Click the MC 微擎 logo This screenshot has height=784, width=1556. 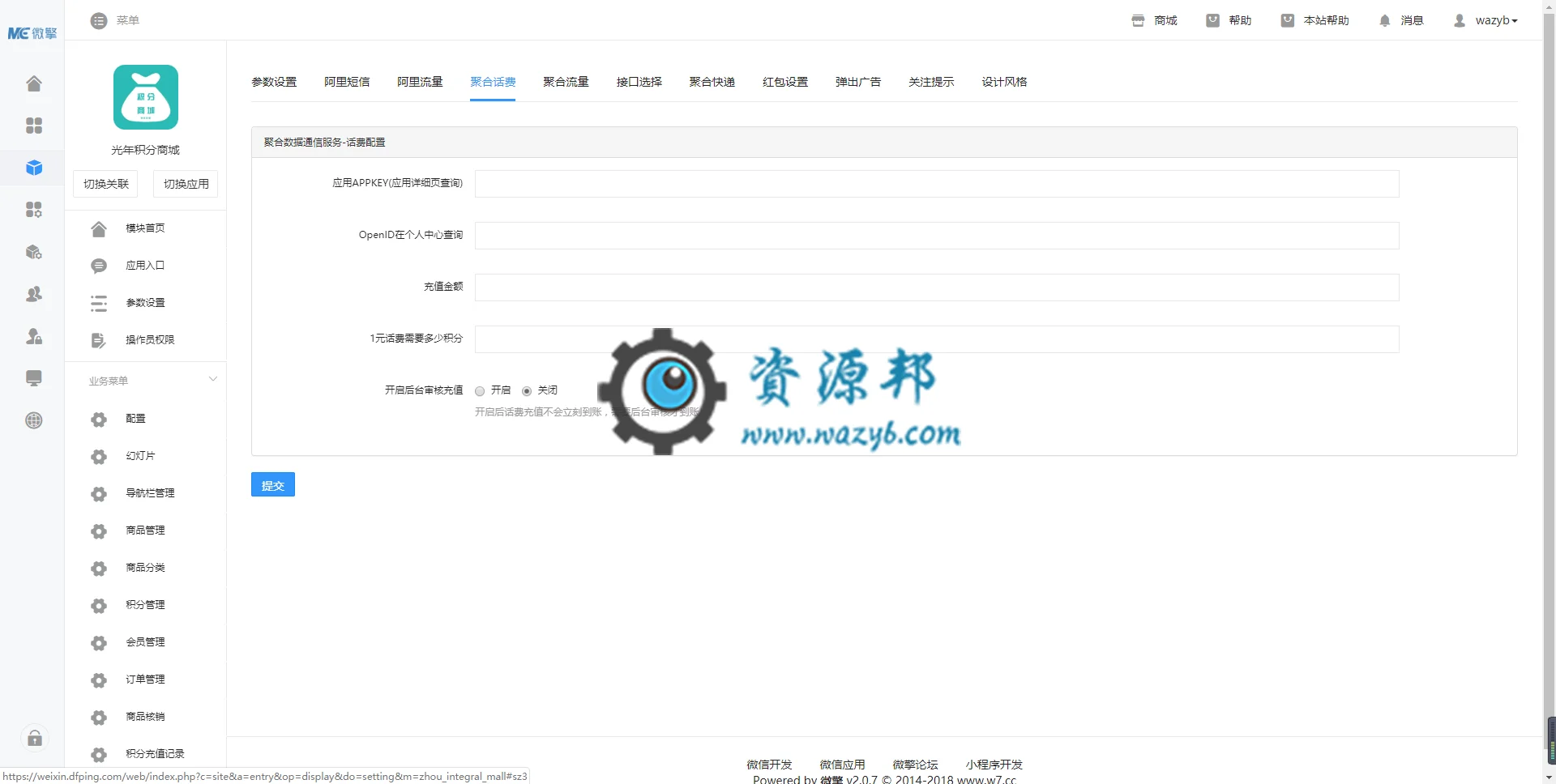(32, 33)
